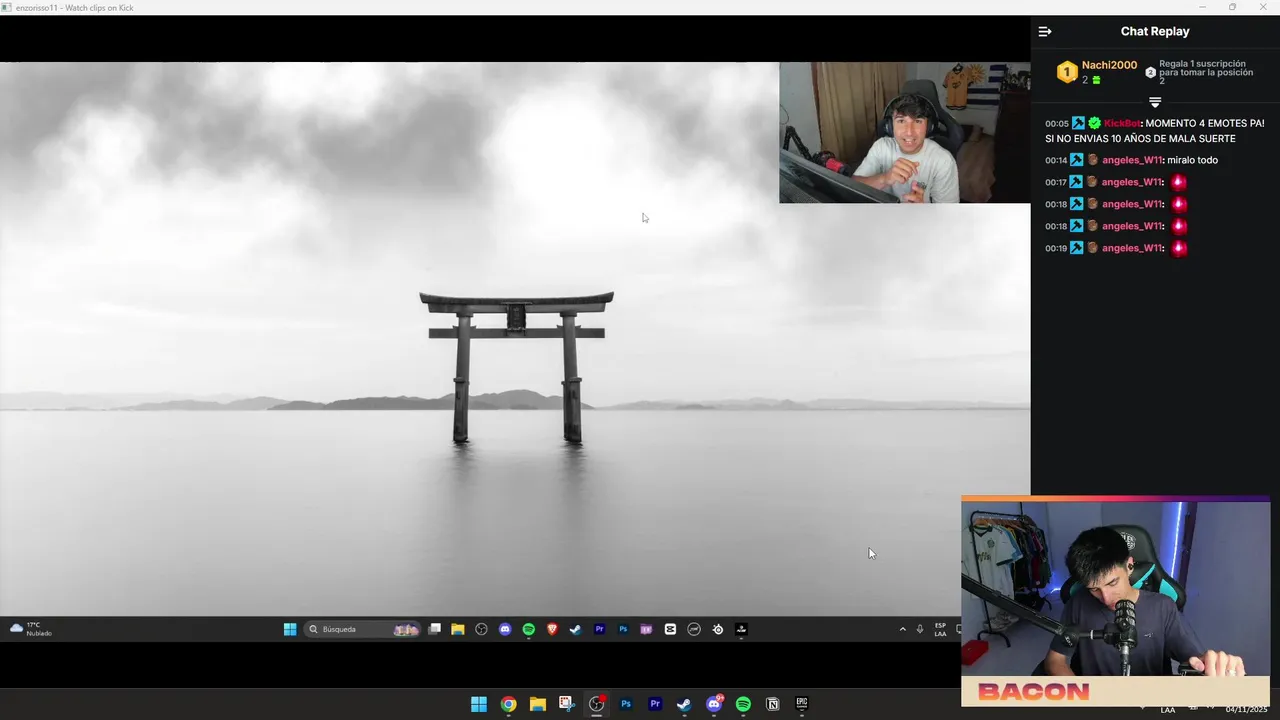Image resolution: width=1280 pixels, height=720 pixels.
Task: Open the Start menu on the bottom Windows taskbar
Action: coord(479,704)
